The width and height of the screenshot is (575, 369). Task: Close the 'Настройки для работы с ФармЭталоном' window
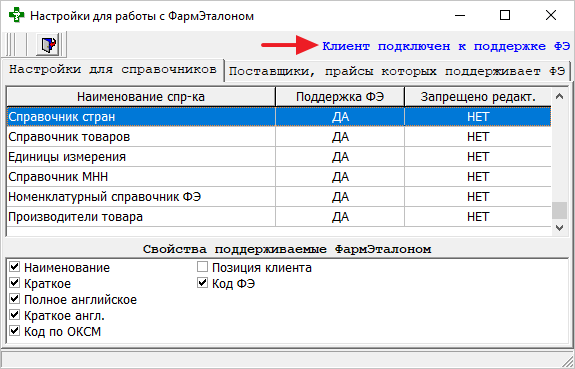(x=551, y=15)
